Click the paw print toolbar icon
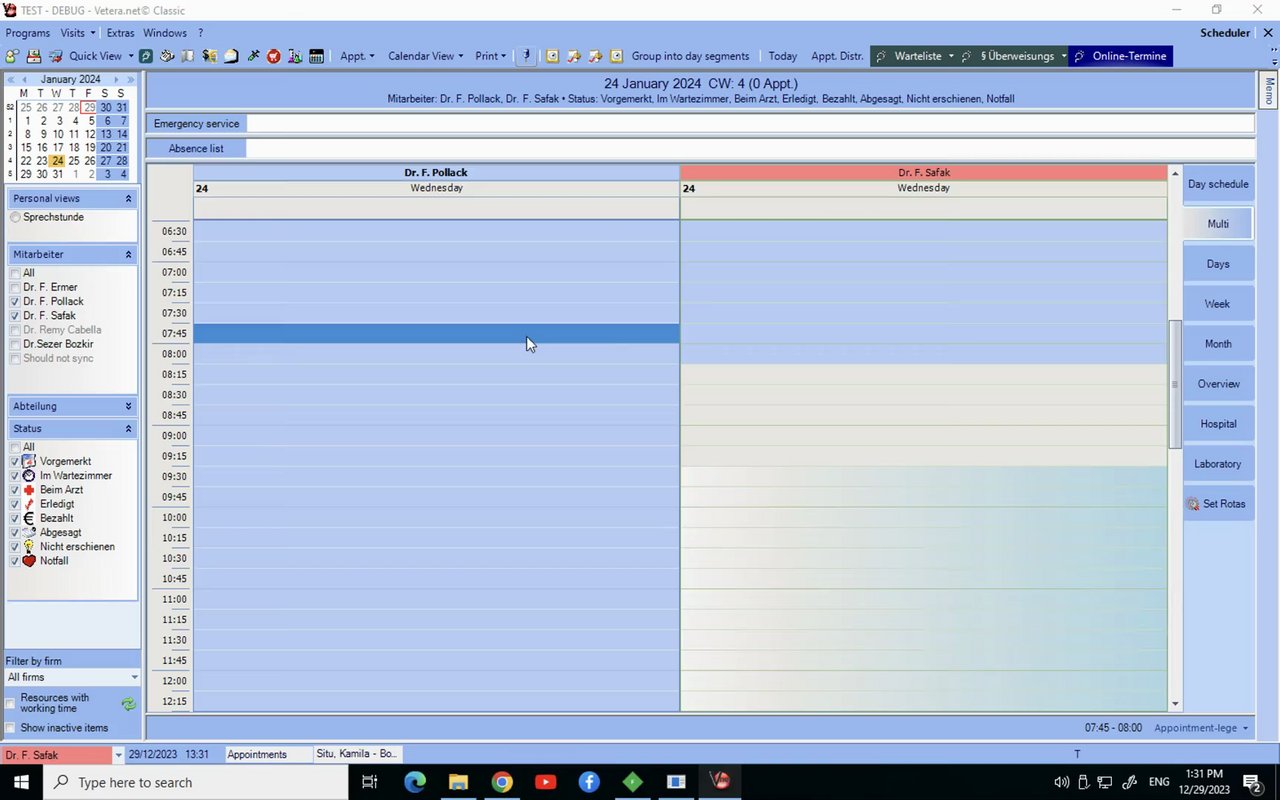Image resolution: width=1280 pixels, height=800 pixels. tap(167, 56)
